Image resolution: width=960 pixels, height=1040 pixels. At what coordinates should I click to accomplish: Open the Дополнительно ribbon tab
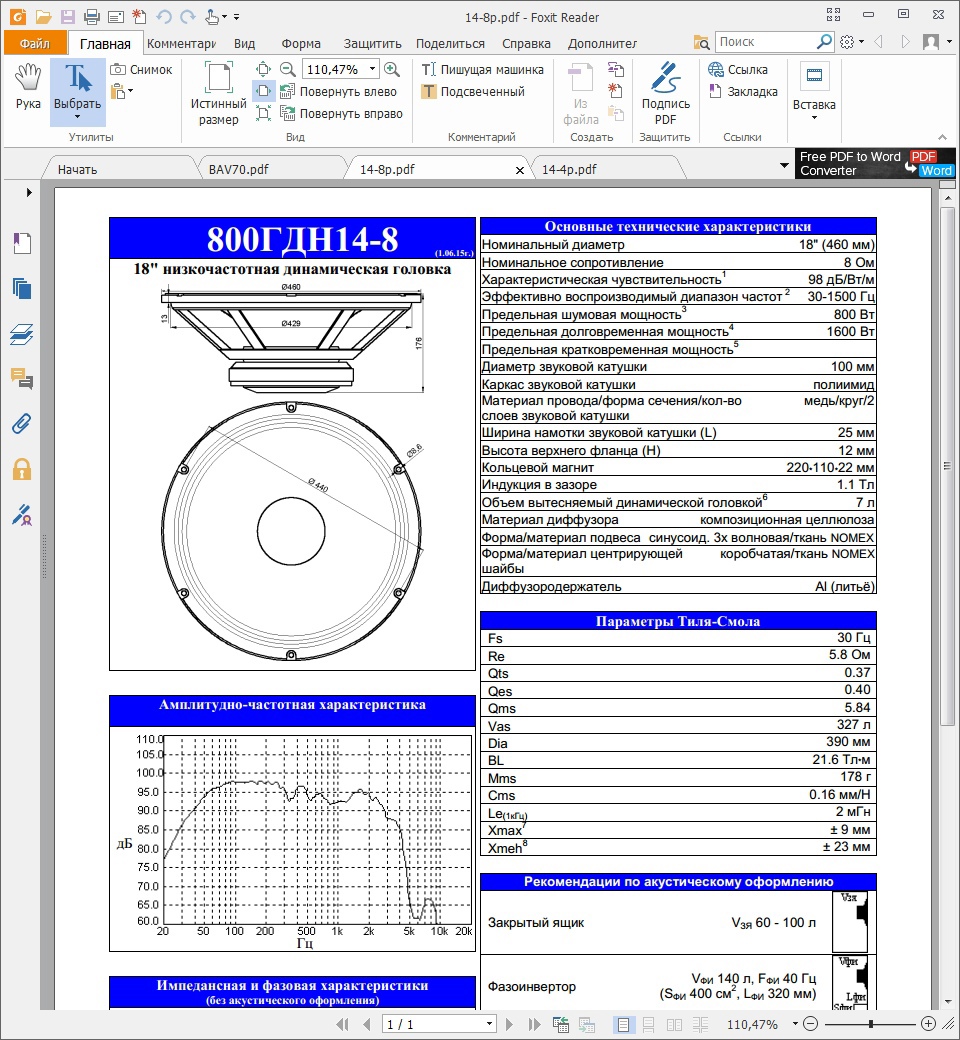click(602, 43)
